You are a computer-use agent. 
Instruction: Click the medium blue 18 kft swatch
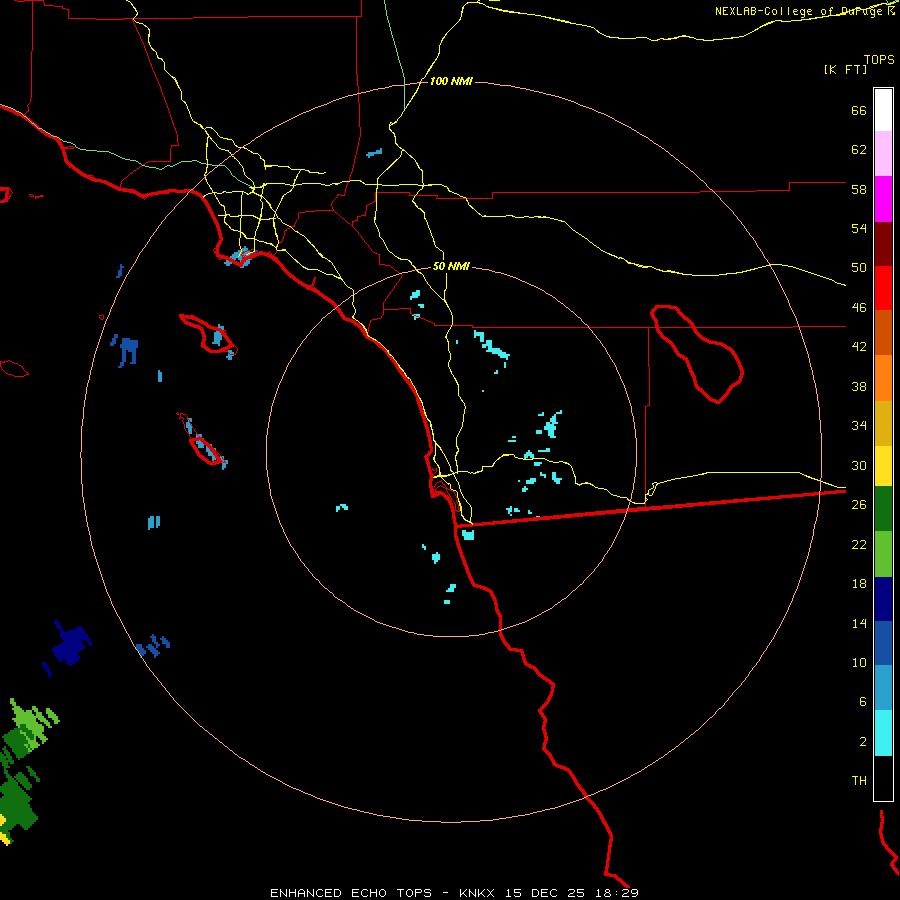coord(883,644)
